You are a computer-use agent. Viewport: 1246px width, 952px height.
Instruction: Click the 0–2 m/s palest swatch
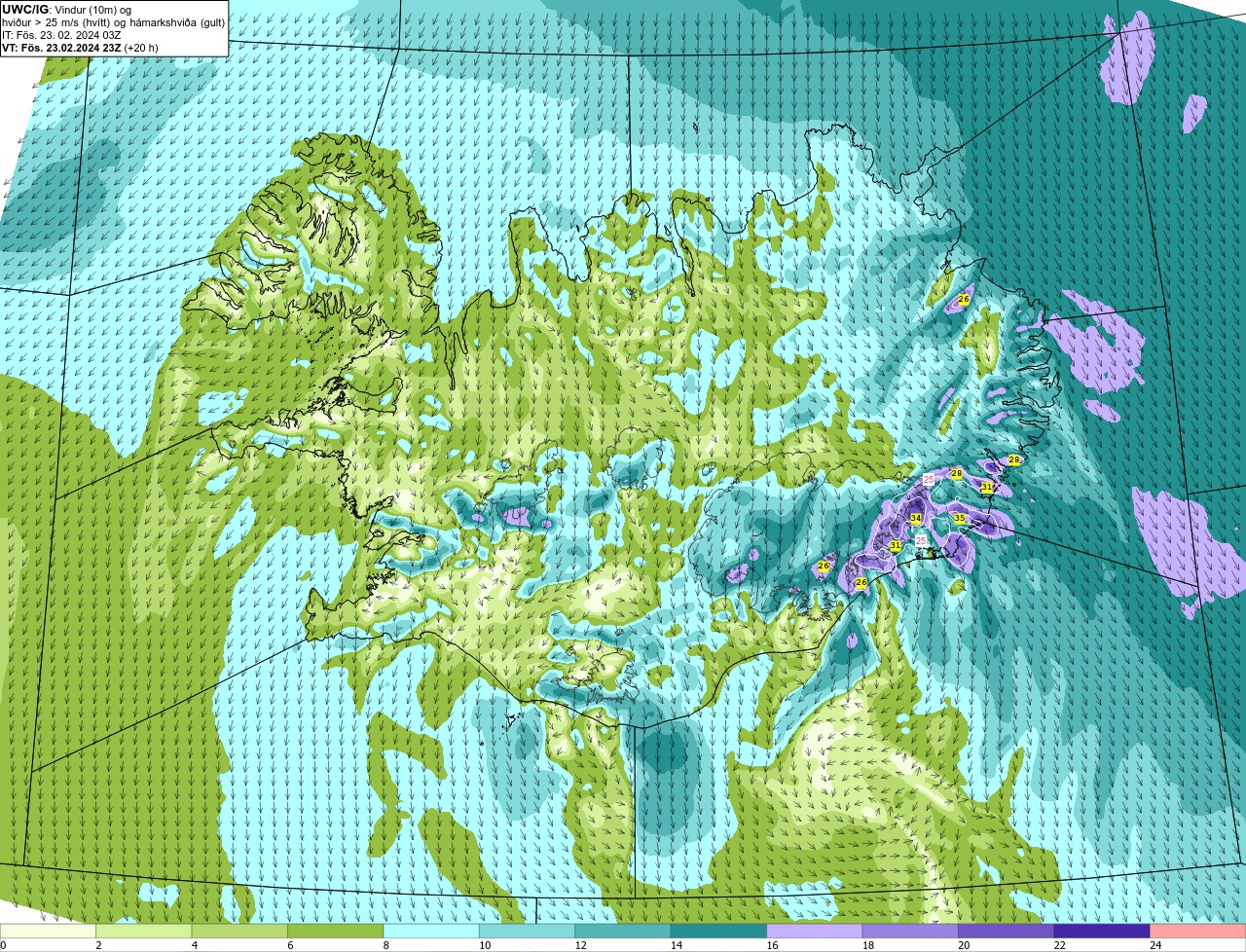coord(48,932)
